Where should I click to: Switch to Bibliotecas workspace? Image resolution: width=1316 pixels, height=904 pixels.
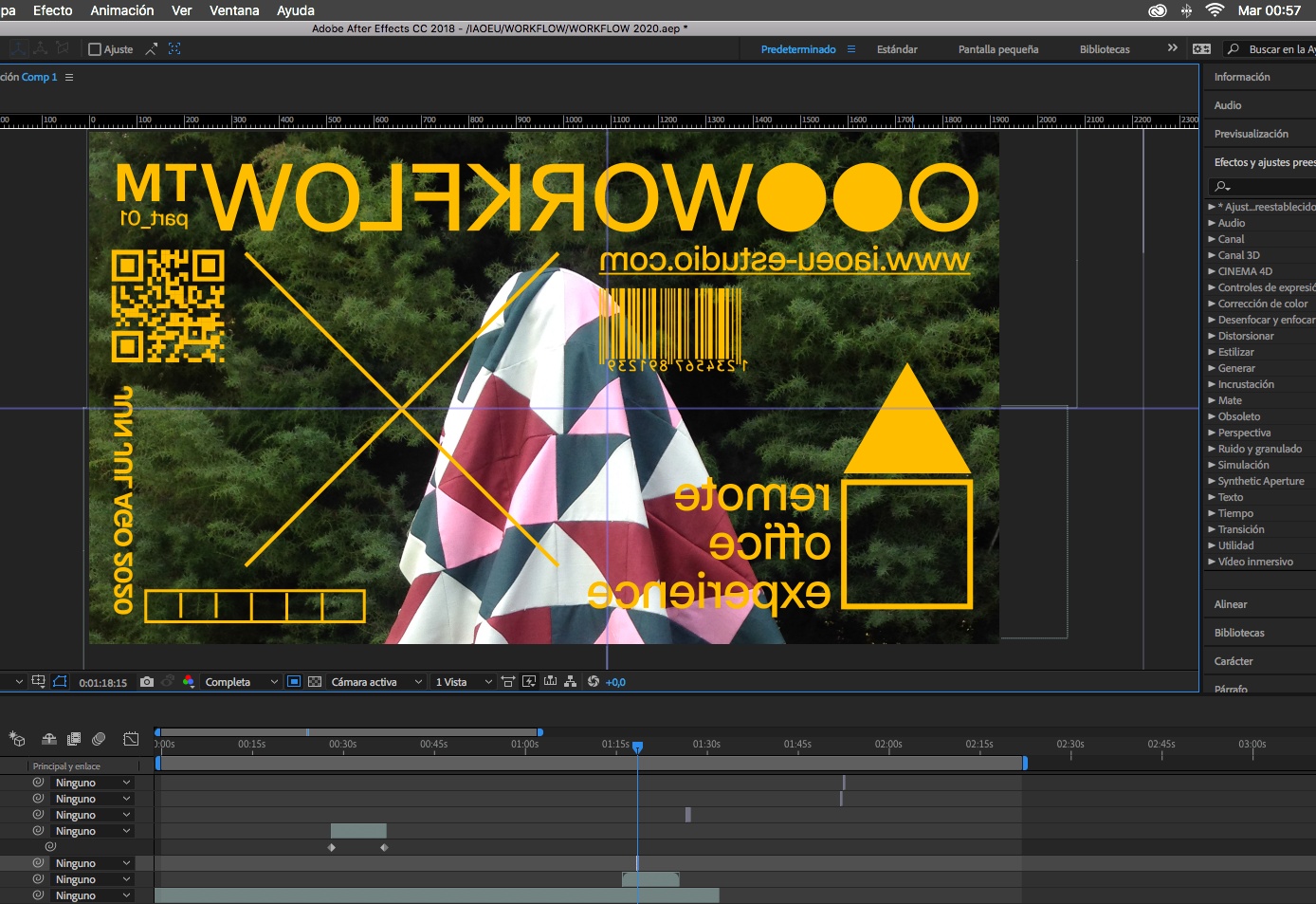[1105, 49]
